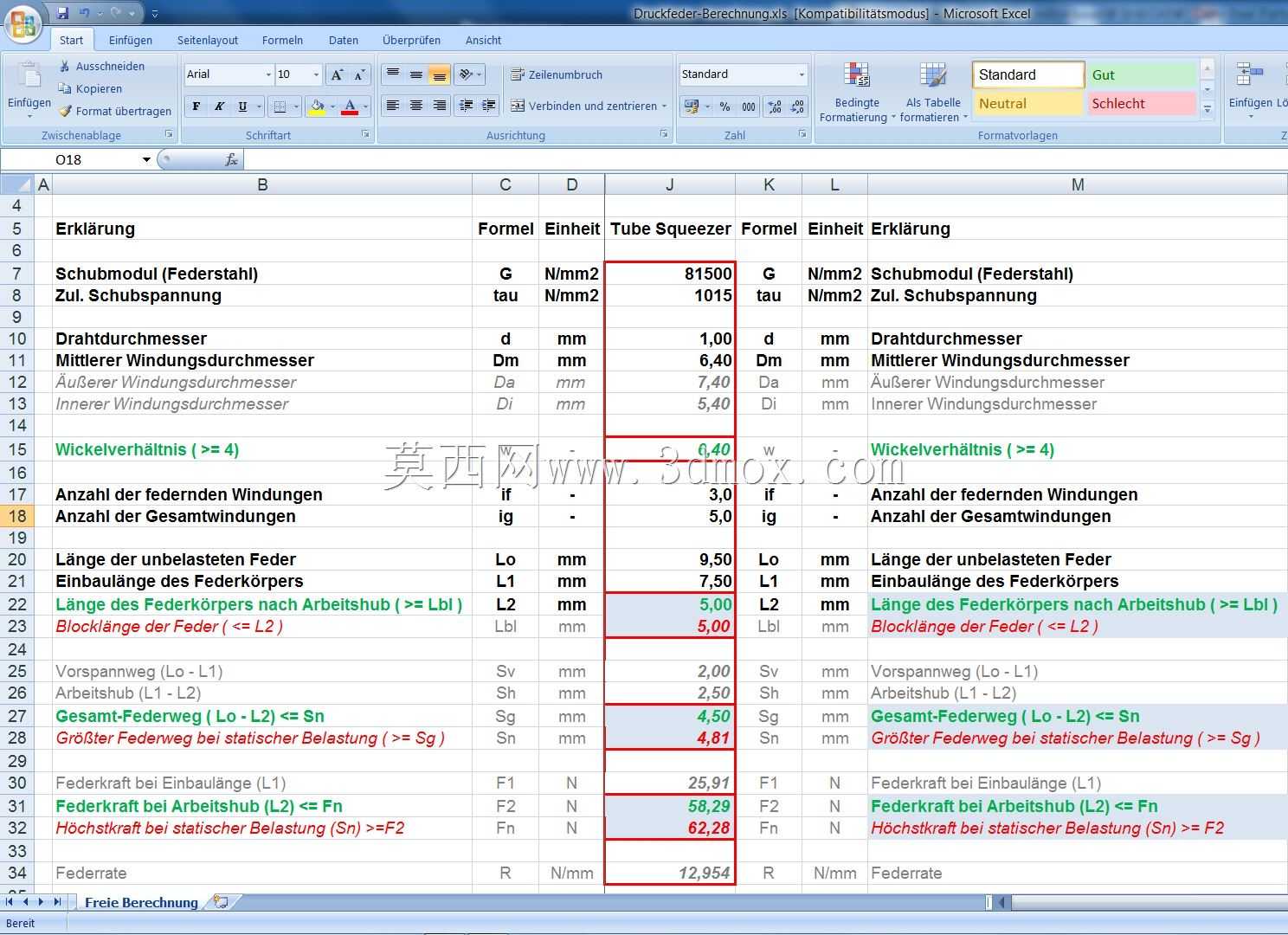Open insert function fx dialog
Screen dimensions: 1288x935
point(231,159)
